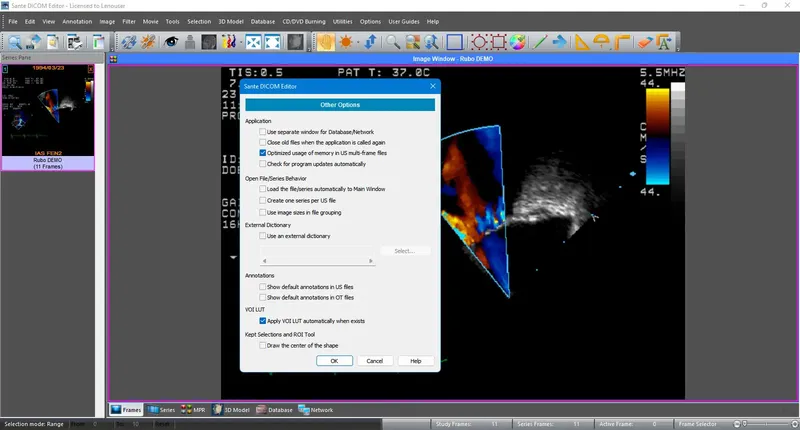The width and height of the screenshot is (800, 430).
Task: Select the eraser tool in toolbar
Action: tap(644, 42)
